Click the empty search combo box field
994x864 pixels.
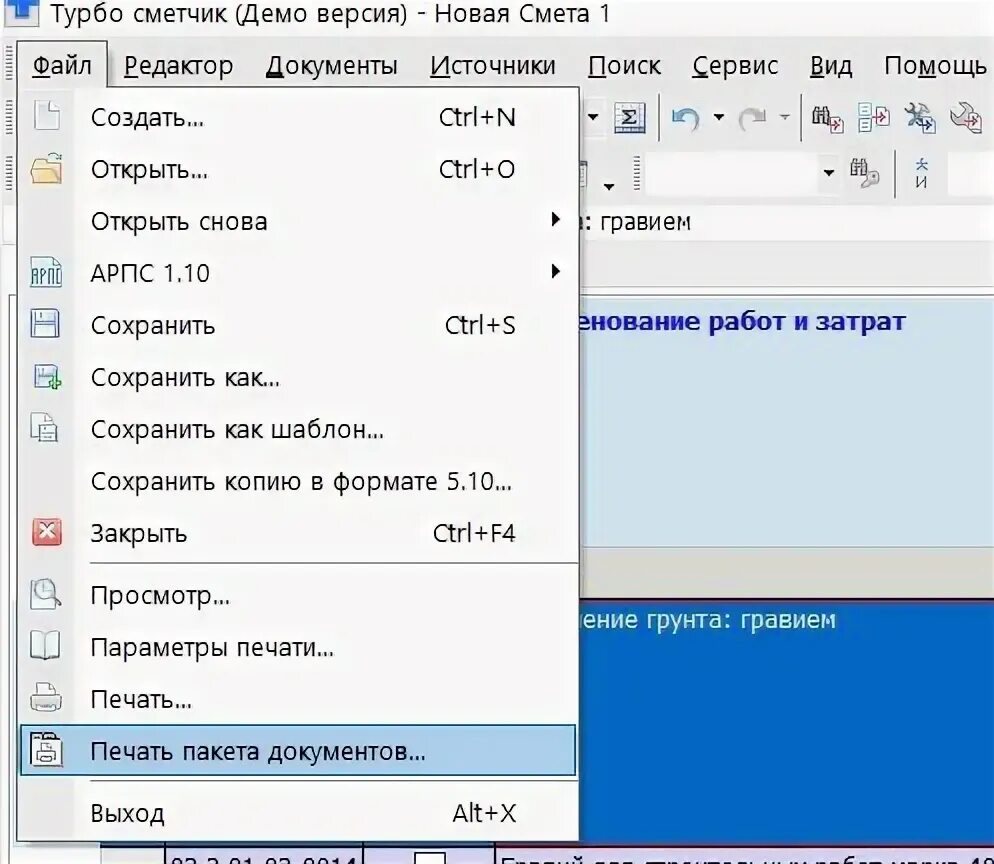(x=730, y=173)
